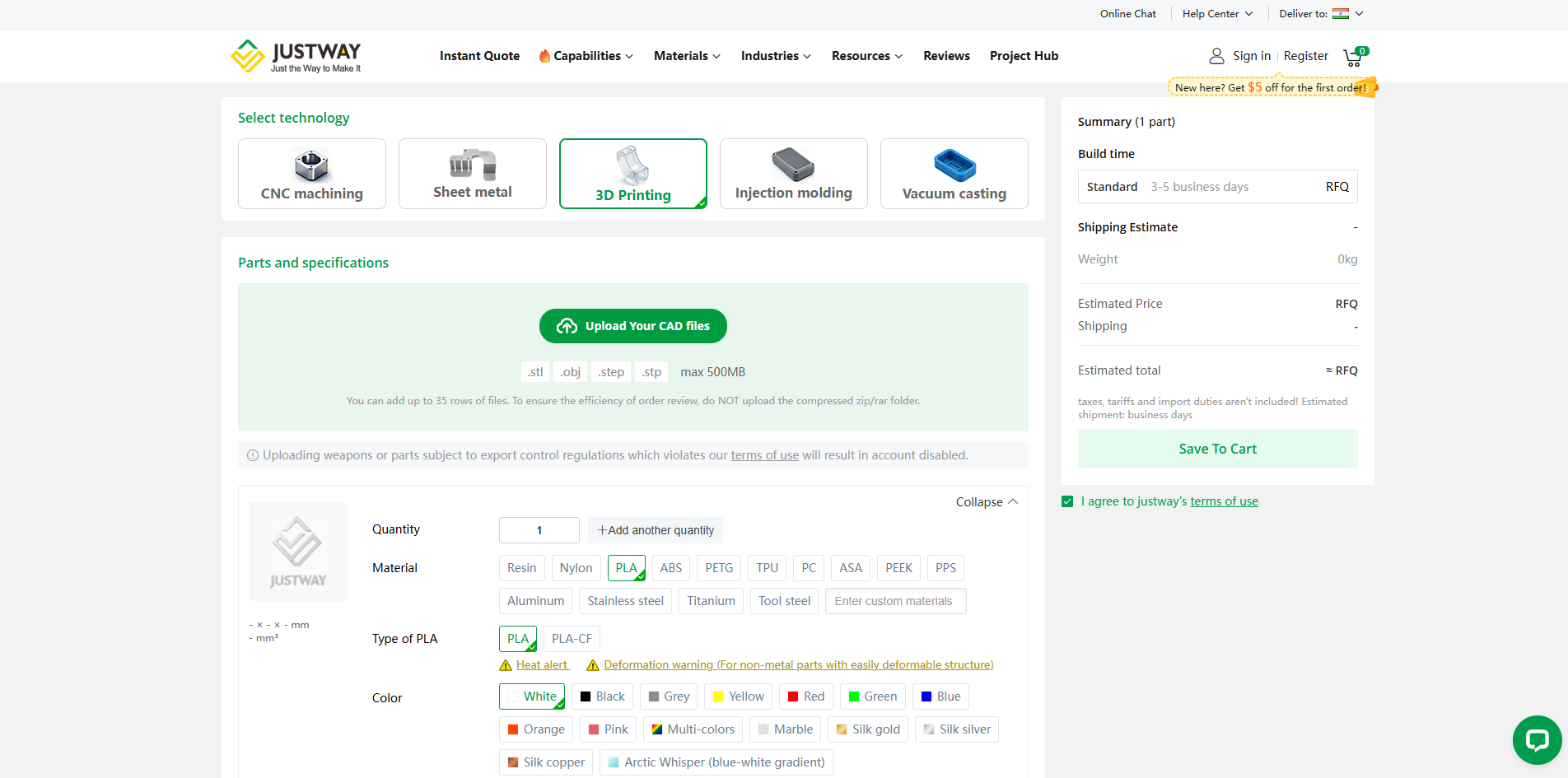Go to Reviews page
Viewport: 1568px width, 778px height.
(946, 56)
